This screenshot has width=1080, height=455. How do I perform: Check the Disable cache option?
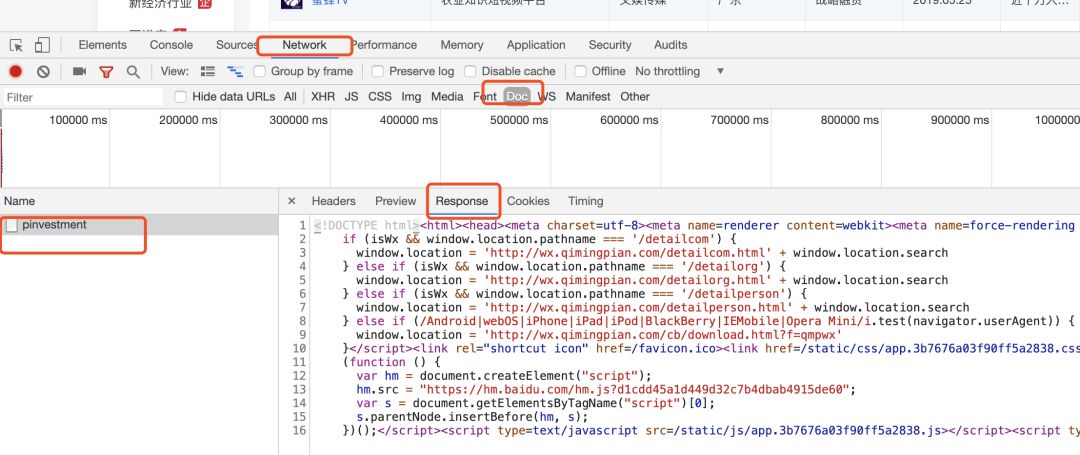470,71
